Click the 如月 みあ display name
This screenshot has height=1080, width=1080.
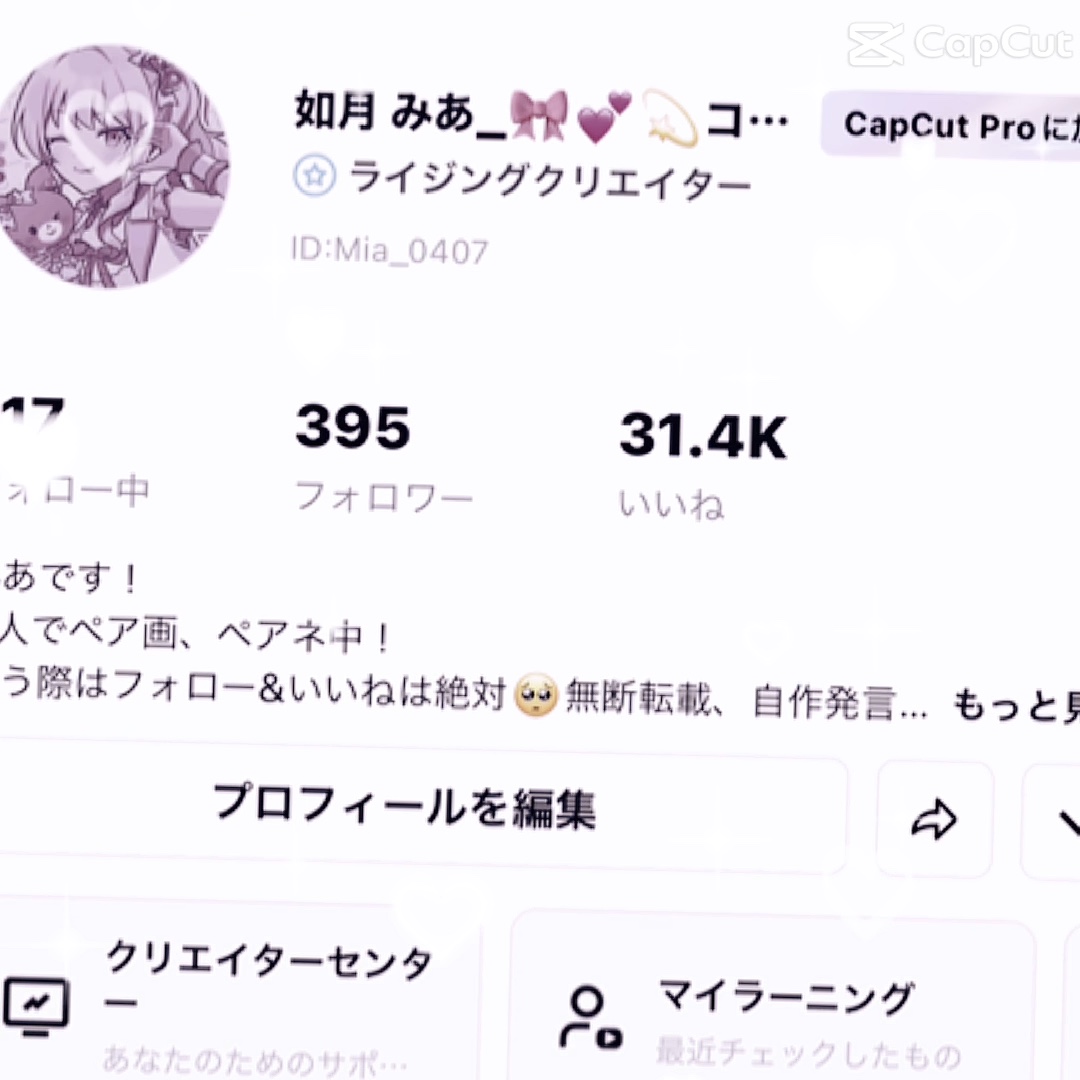pos(383,112)
